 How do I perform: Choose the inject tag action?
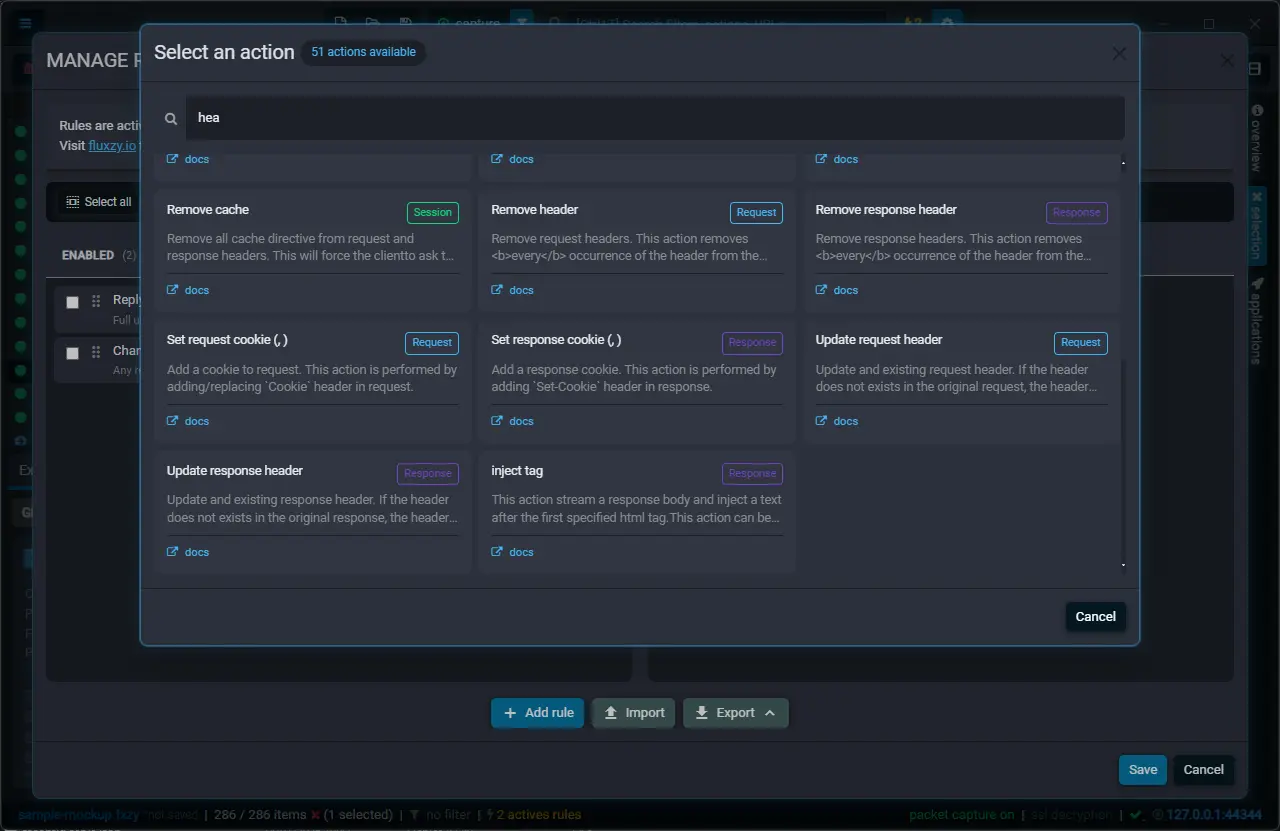click(637, 512)
